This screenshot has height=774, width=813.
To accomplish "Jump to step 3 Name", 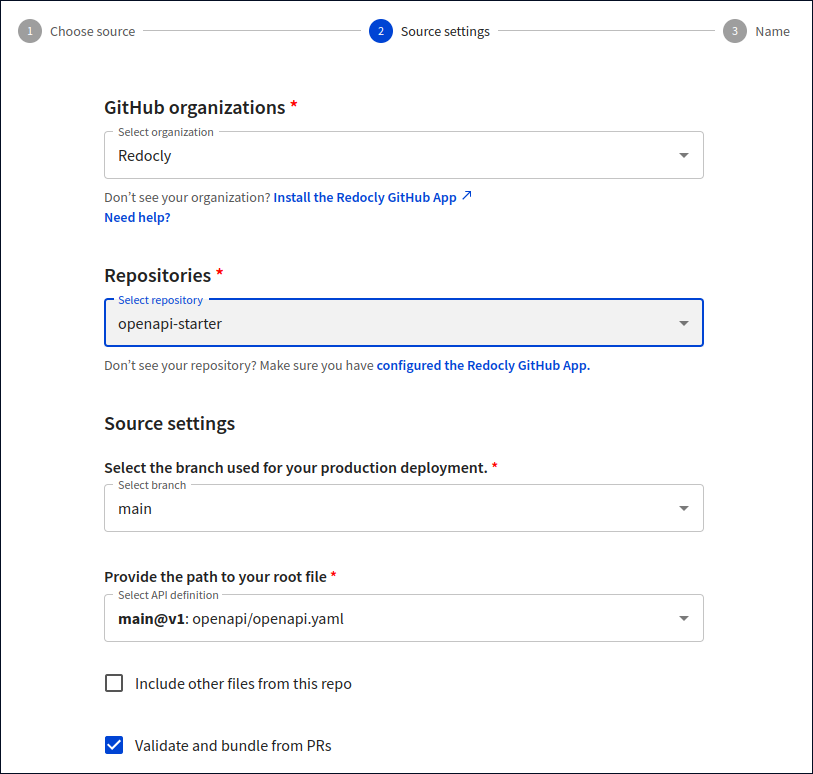I will [x=756, y=31].
